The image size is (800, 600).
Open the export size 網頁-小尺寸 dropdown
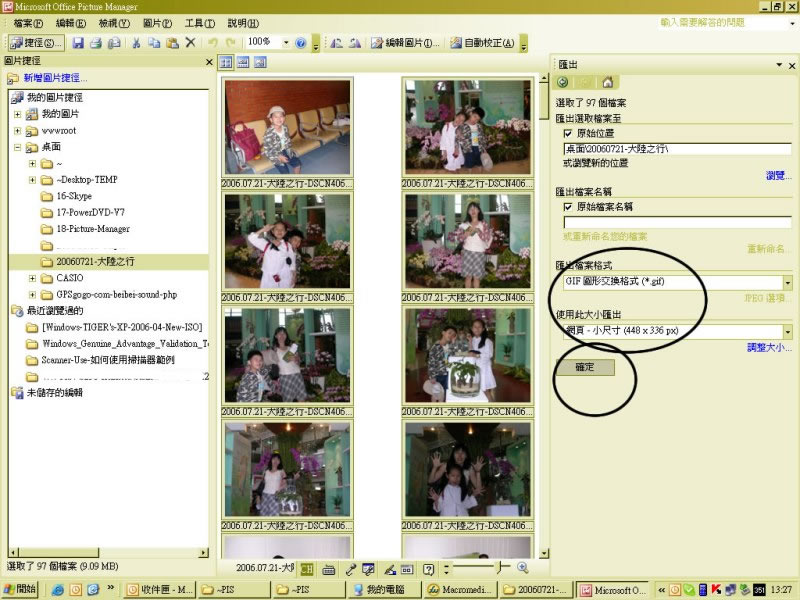788,332
